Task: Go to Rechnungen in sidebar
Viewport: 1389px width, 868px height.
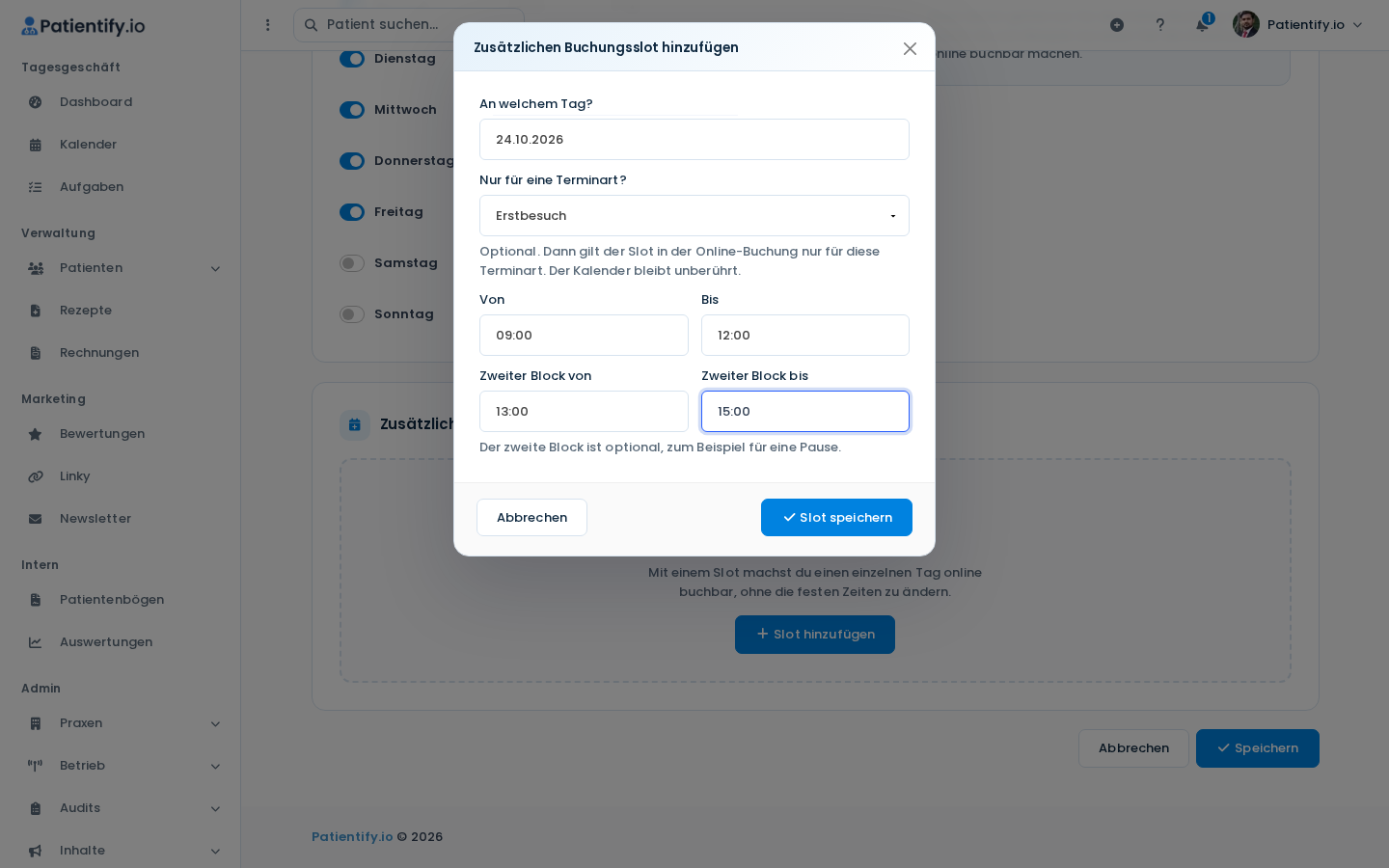Action: (x=99, y=353)
